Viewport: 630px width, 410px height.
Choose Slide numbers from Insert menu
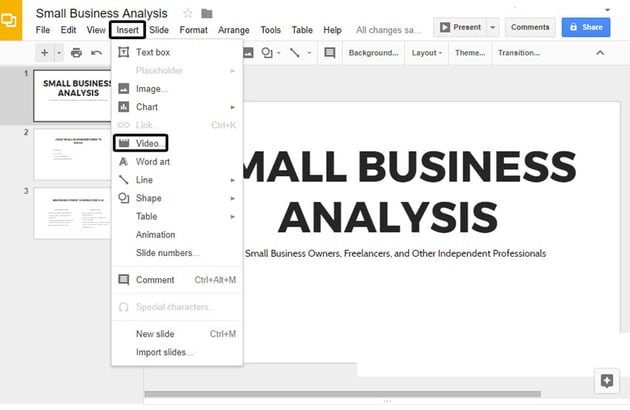[x=177, y=253]
